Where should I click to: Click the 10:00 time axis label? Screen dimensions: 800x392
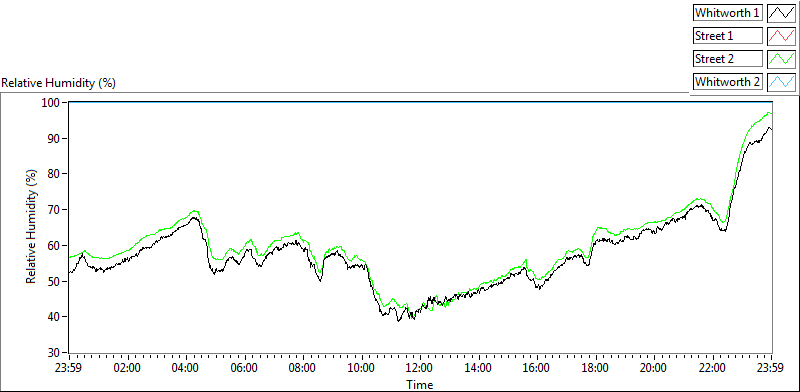[x=362, y=367]
